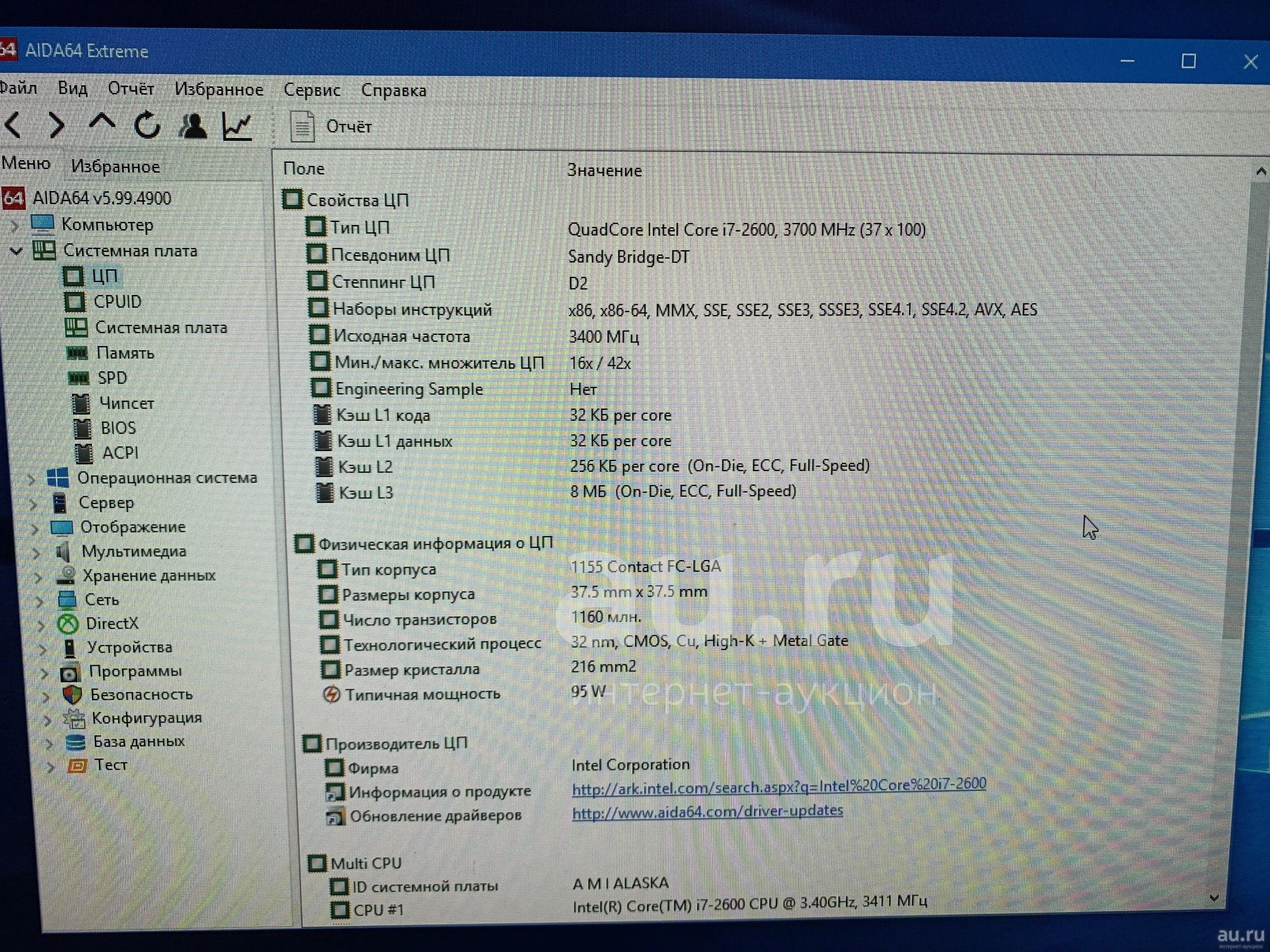Image resolution: width=1270 pixels, height=952 pixels.
Task: Select Устройства in the tree
Action: (129, 647)
